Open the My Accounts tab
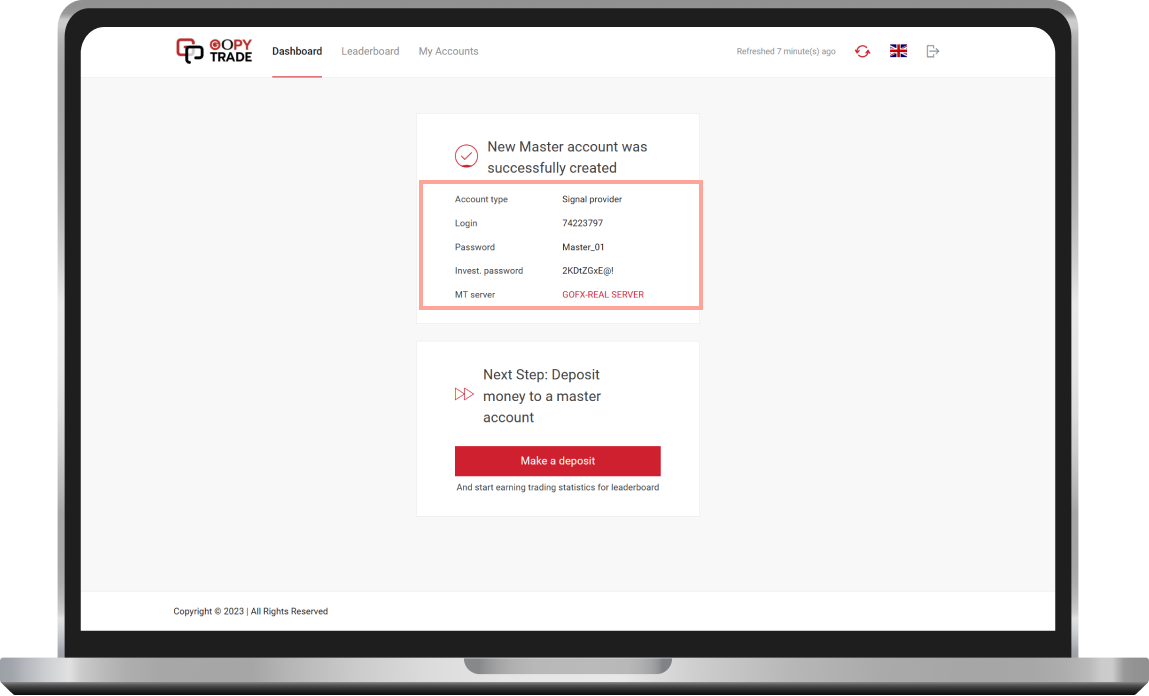Image resolution: width=1149 pixels, height=696 pixels. click(448, 51)
